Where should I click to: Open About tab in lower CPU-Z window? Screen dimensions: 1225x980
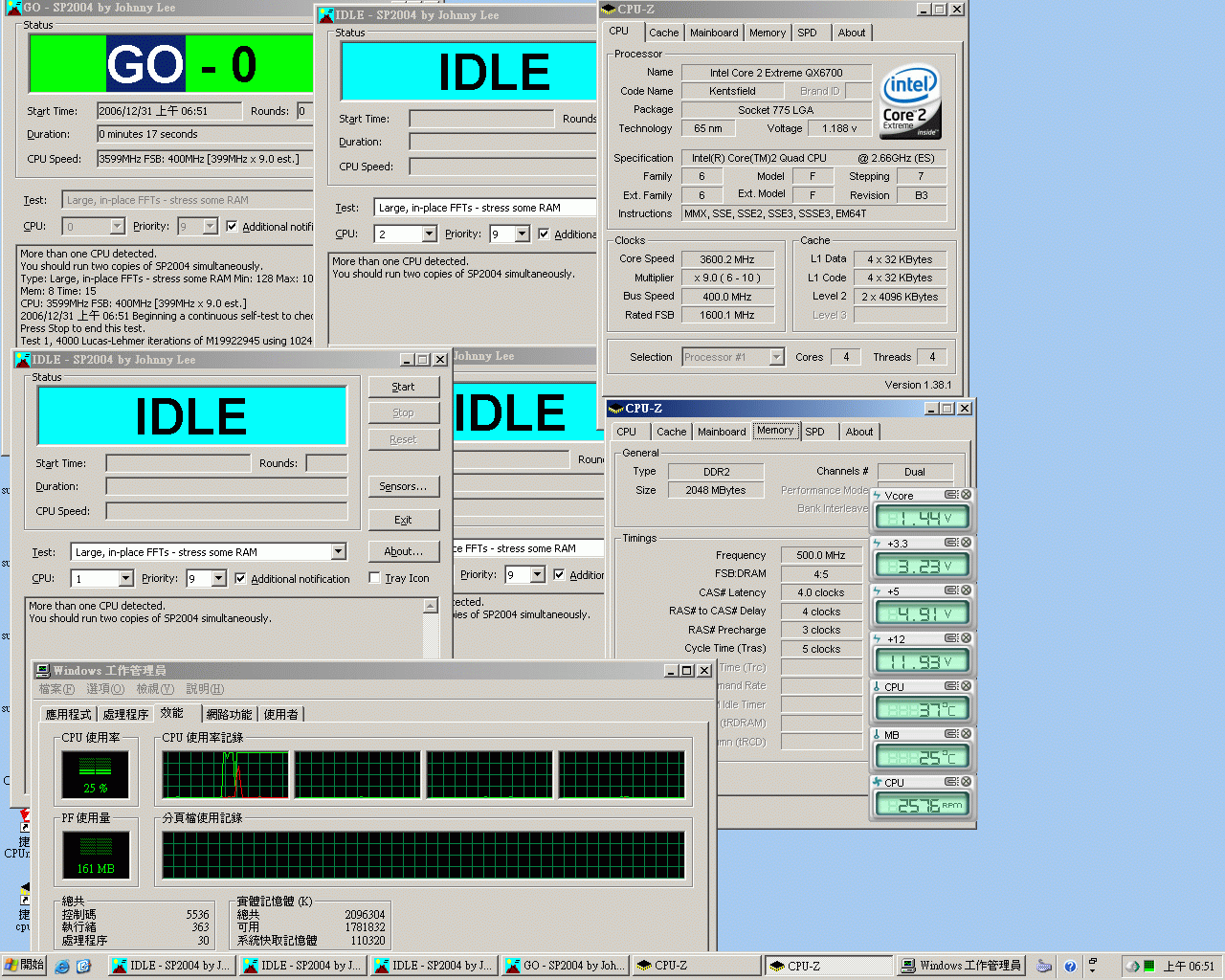(x=859, y=432)
